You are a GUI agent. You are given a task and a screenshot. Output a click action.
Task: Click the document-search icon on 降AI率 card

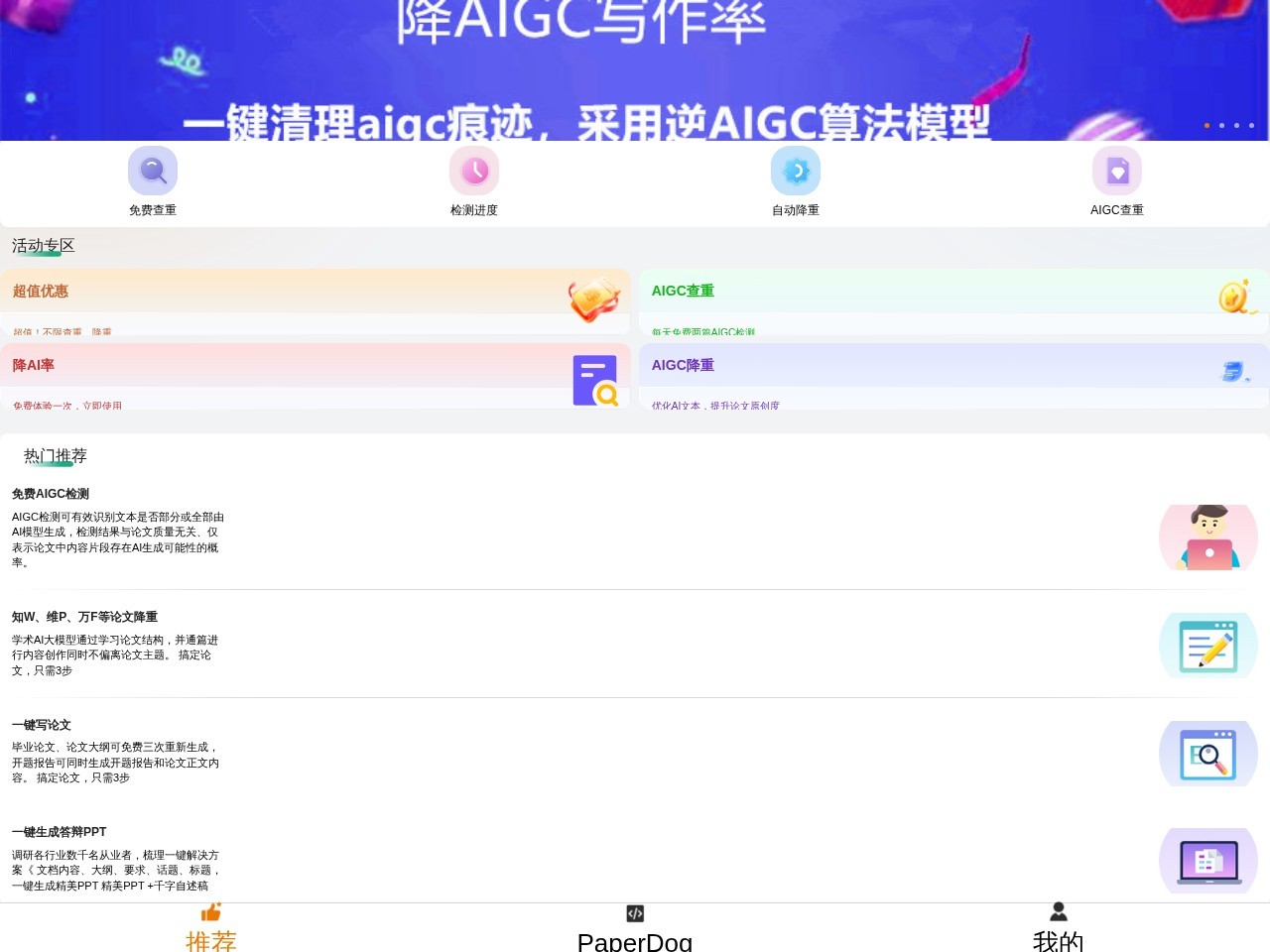tap(596, 380)
